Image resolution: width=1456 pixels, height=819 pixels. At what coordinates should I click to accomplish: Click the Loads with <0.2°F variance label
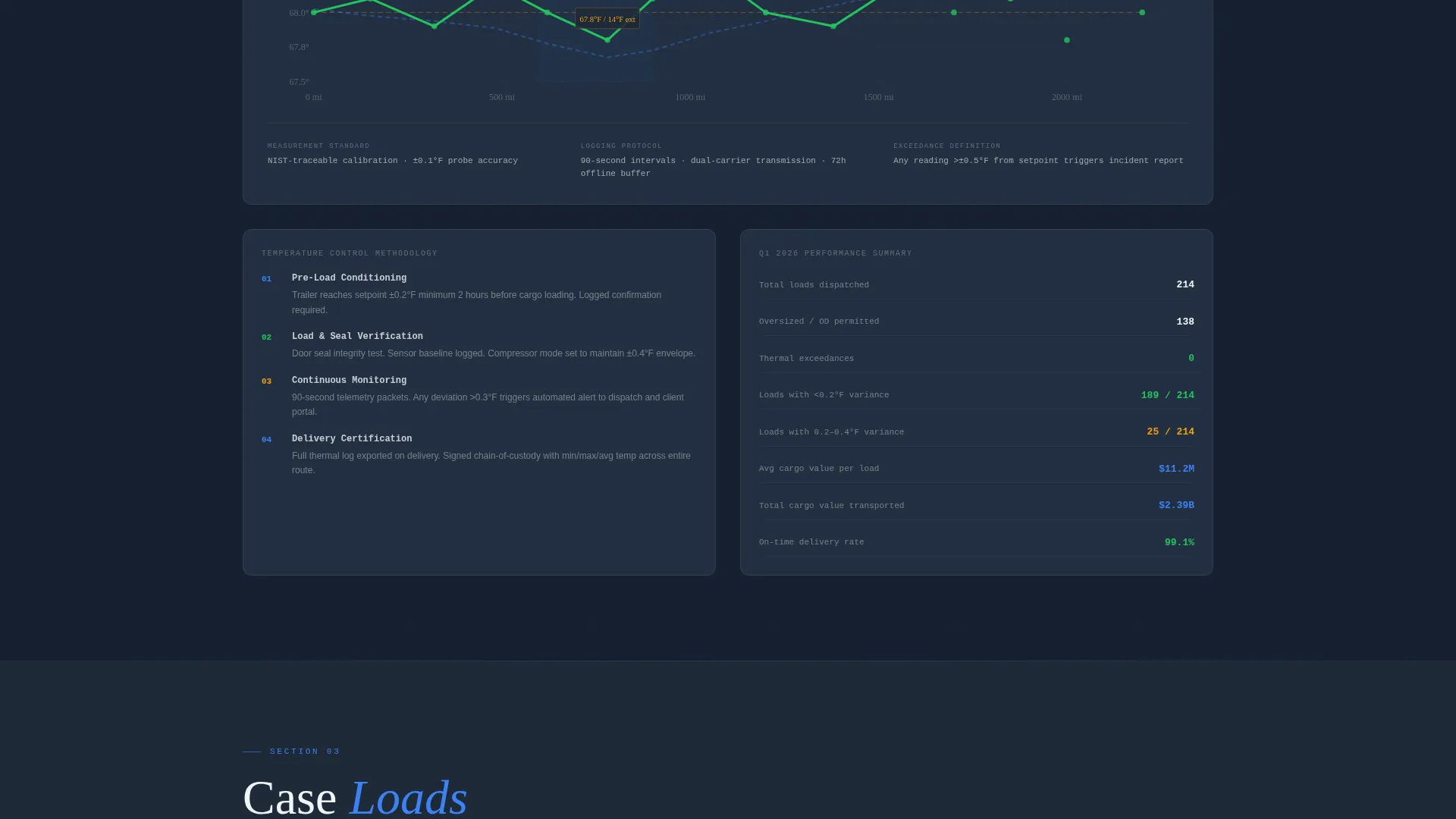click(824, 395)
